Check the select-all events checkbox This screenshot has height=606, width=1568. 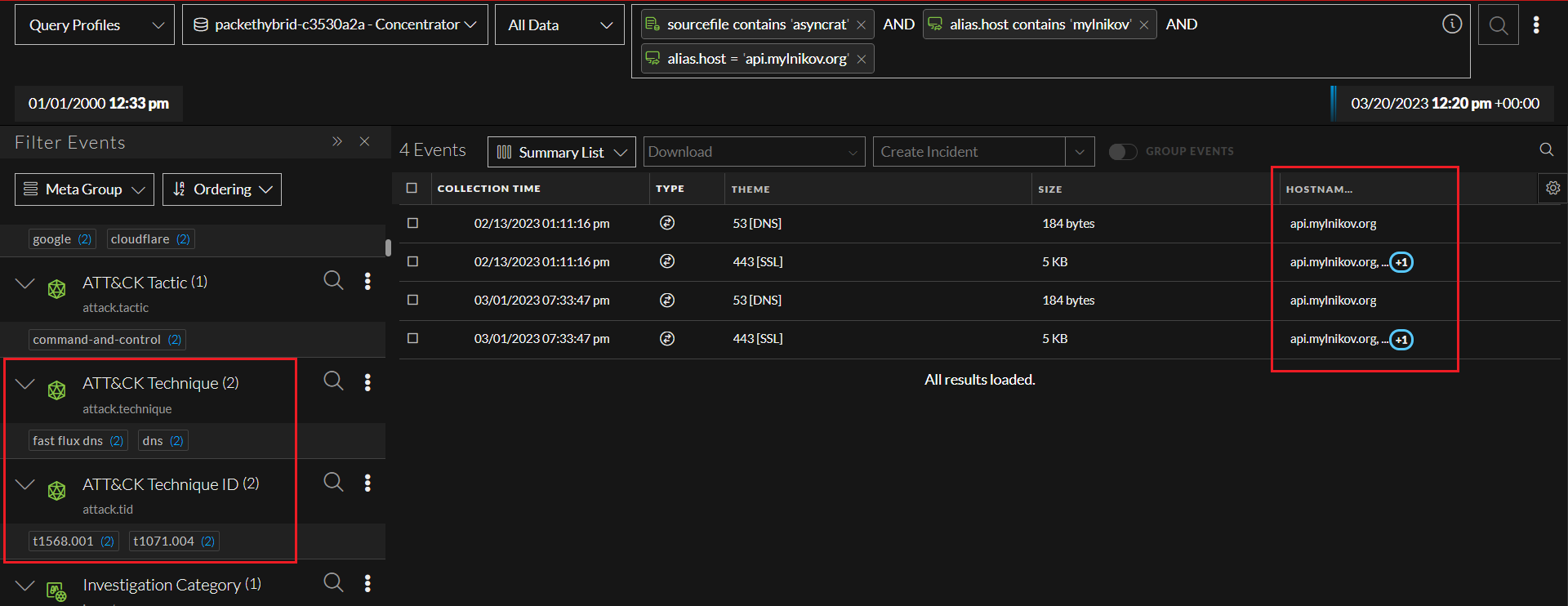click(x=412, y=188)
